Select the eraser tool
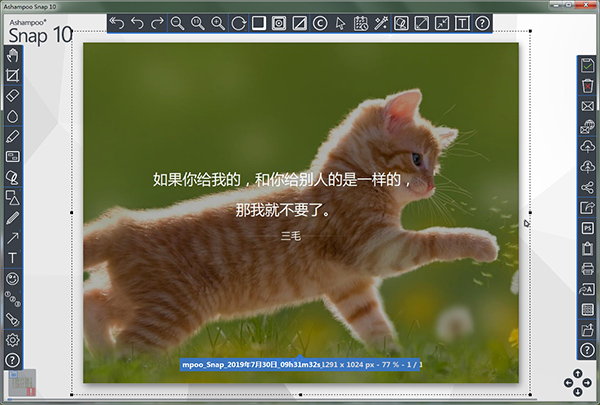The width and height of the screenshot is (600, 405). pyautogui.click(x=13, y=96)
